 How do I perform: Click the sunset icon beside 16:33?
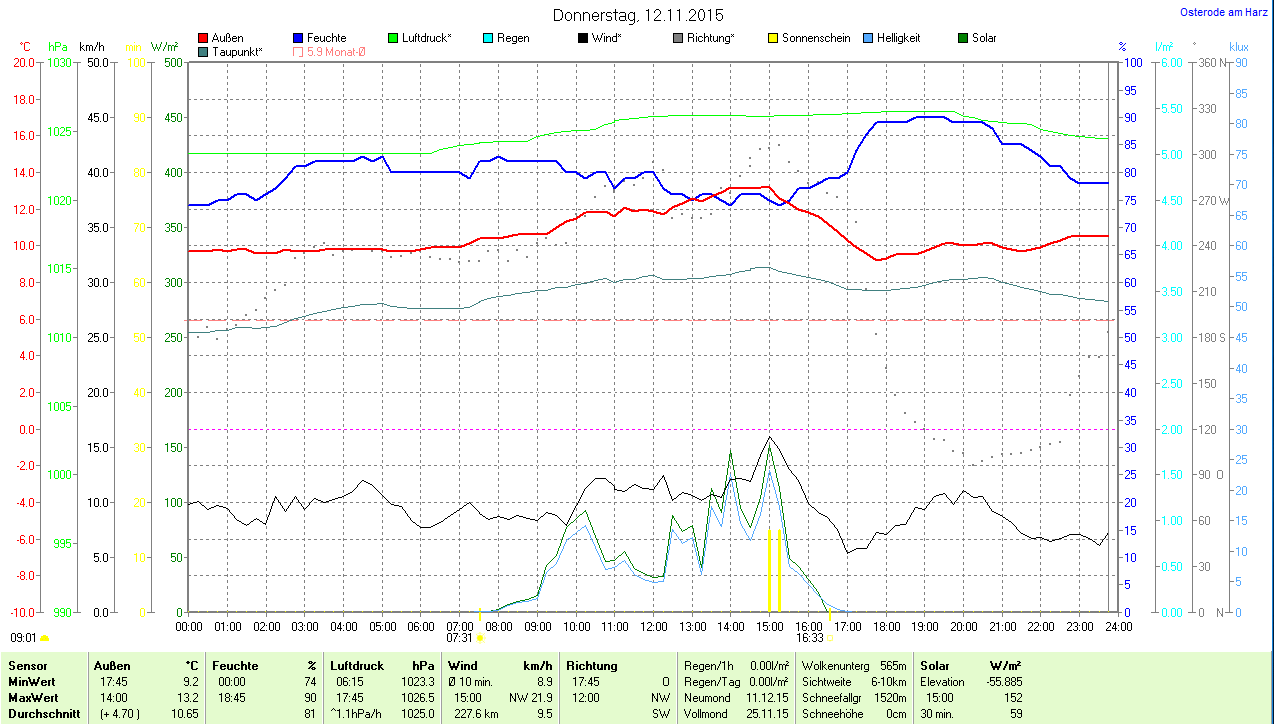pyautogui.click(x=831, y=637)
